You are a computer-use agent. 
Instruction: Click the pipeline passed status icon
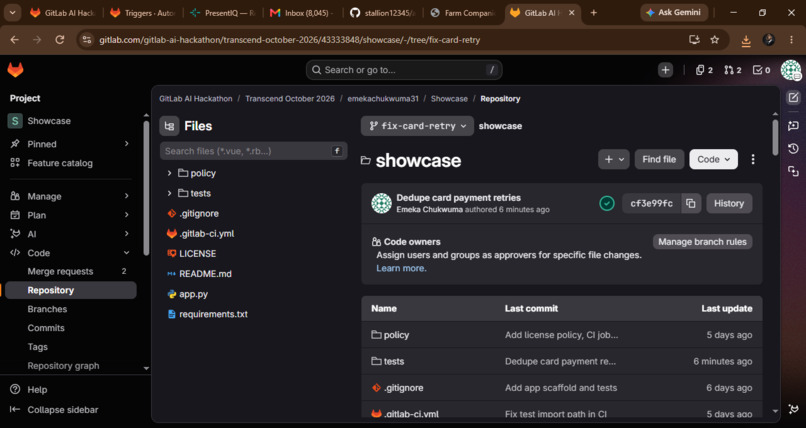tap(607, 203)
